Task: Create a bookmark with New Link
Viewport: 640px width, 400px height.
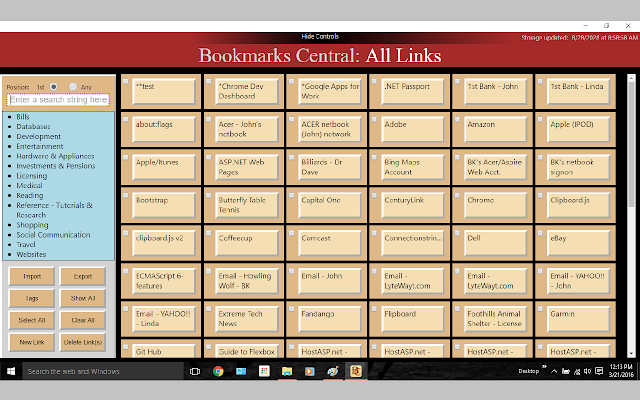Action: 32,342
